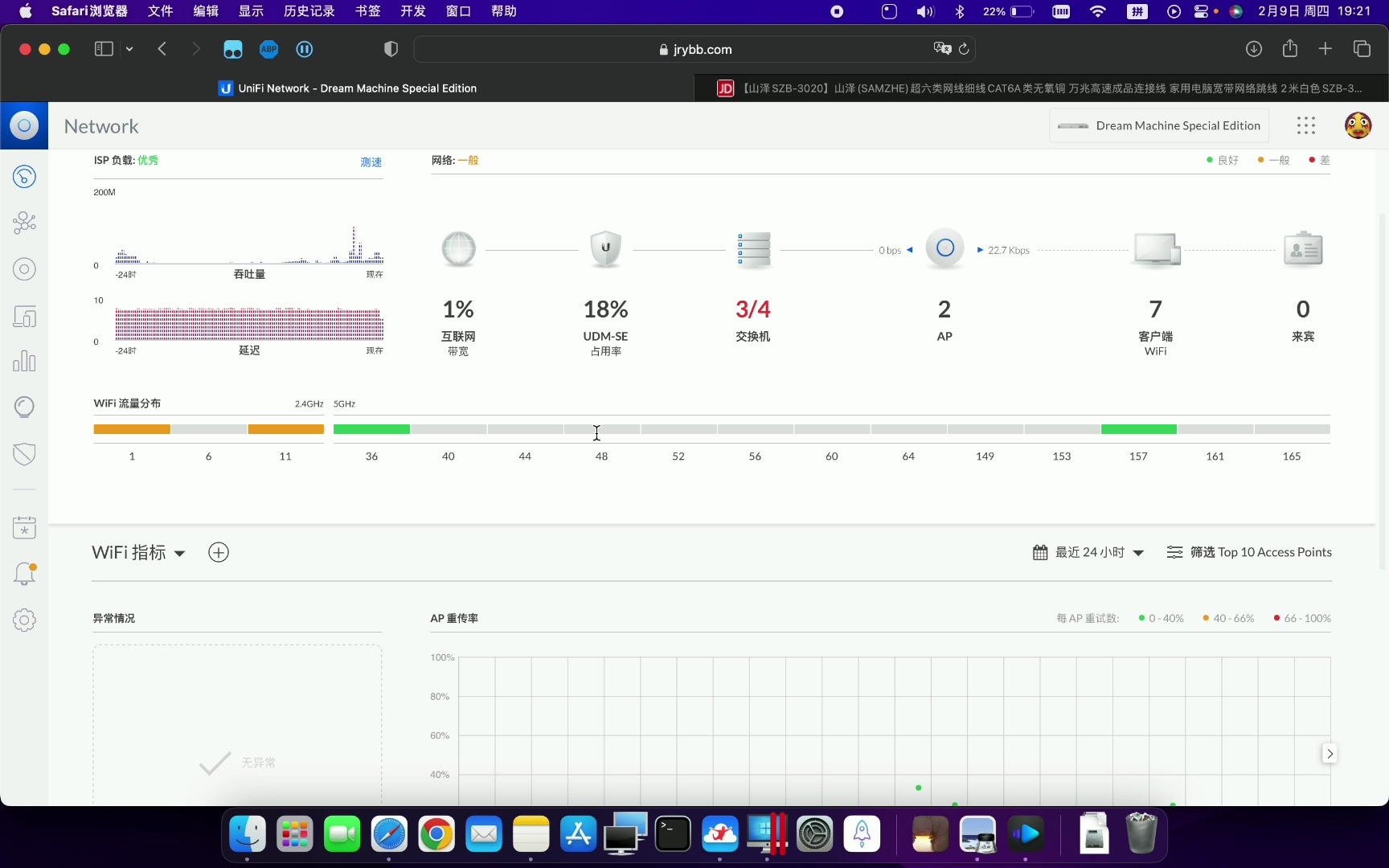The height and width of the screenshot is (868, 1389).
Task: Open the 编辑 menu in the menu bar
Action: (x=206, y=11)
